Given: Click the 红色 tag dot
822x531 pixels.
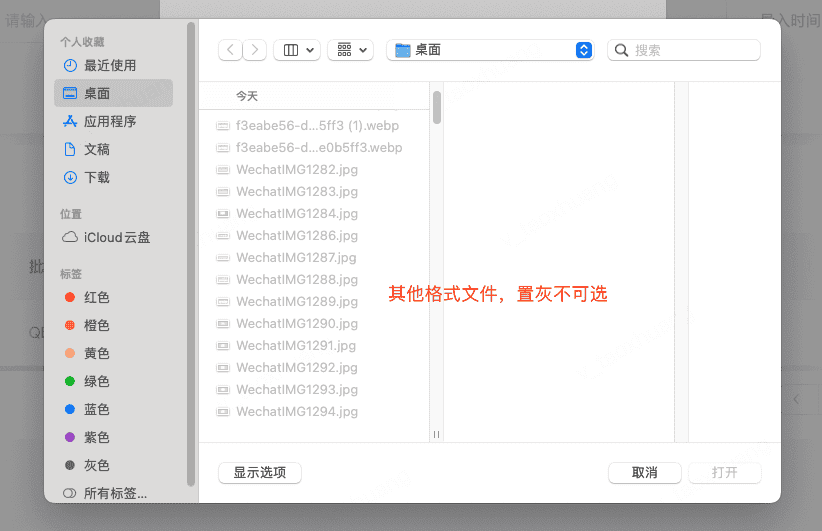Looking at the screenshot, I should [x=70, y=297].
